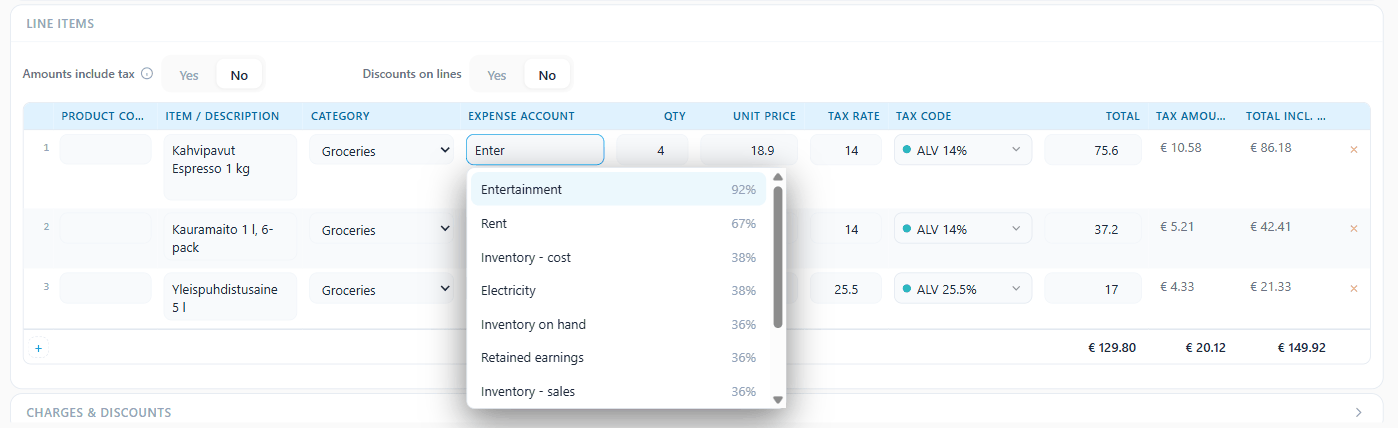
Task: Click the Unit Price column header
Action: (764, 116)
